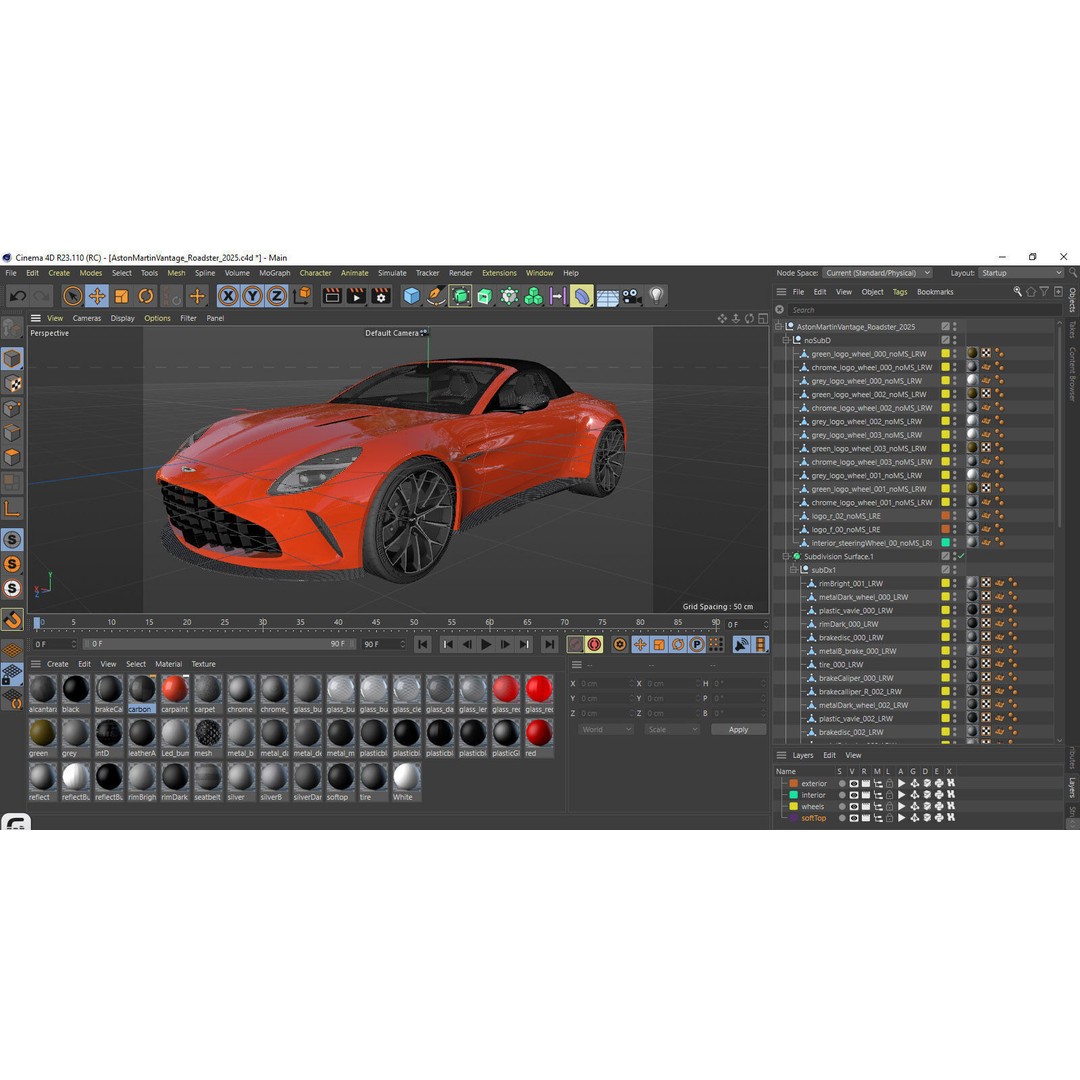Toggle visibility eye for interior layer
Screen dimensions: 1080x1080
(x=853, y=796)
